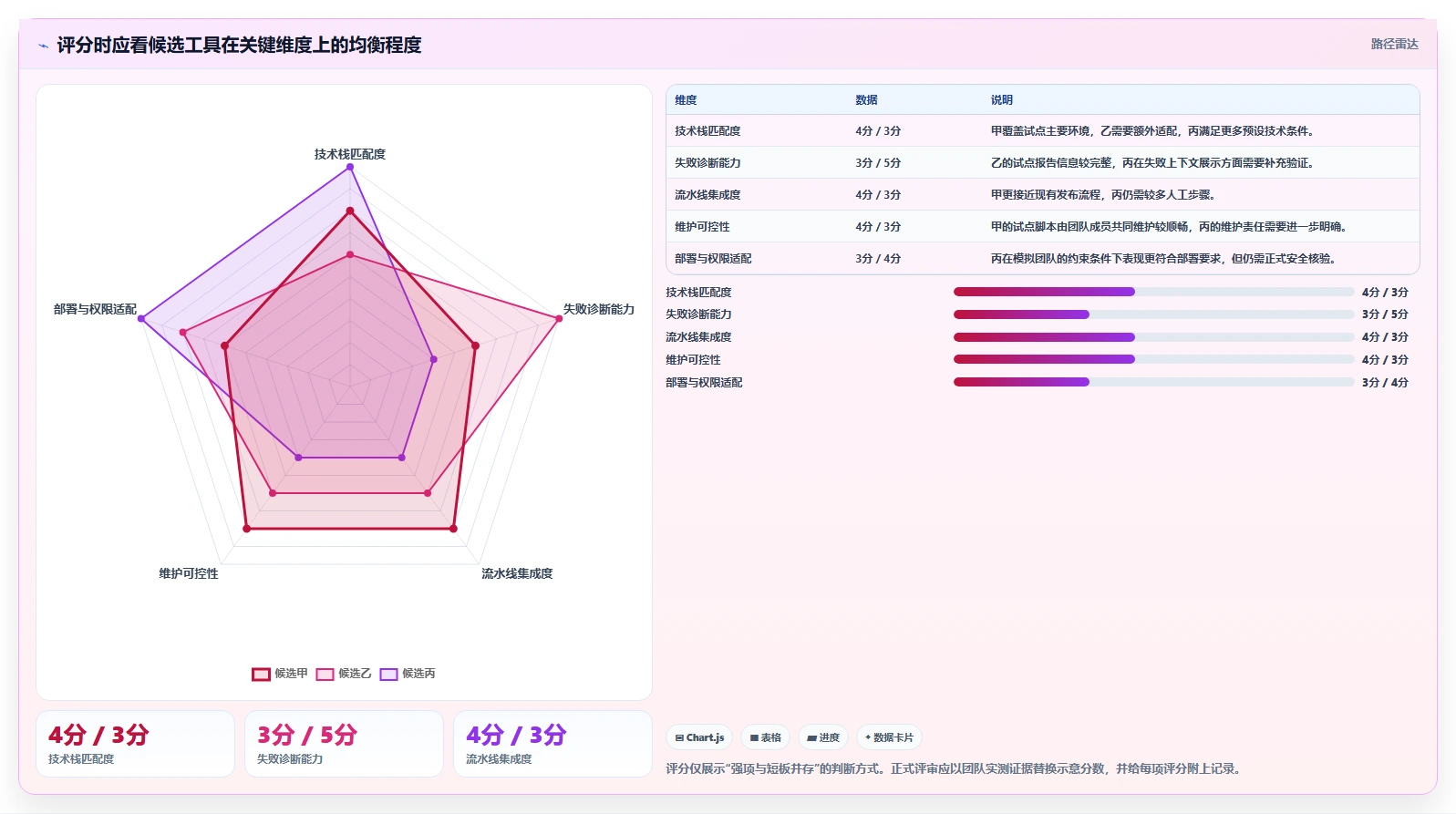Image resolution: width=1456 pixels, height=814 pixels.
Task: Click the 候选丙 point at 部署与权限适配 vertex
Action: pyautogui.click(x=141, y=318)
